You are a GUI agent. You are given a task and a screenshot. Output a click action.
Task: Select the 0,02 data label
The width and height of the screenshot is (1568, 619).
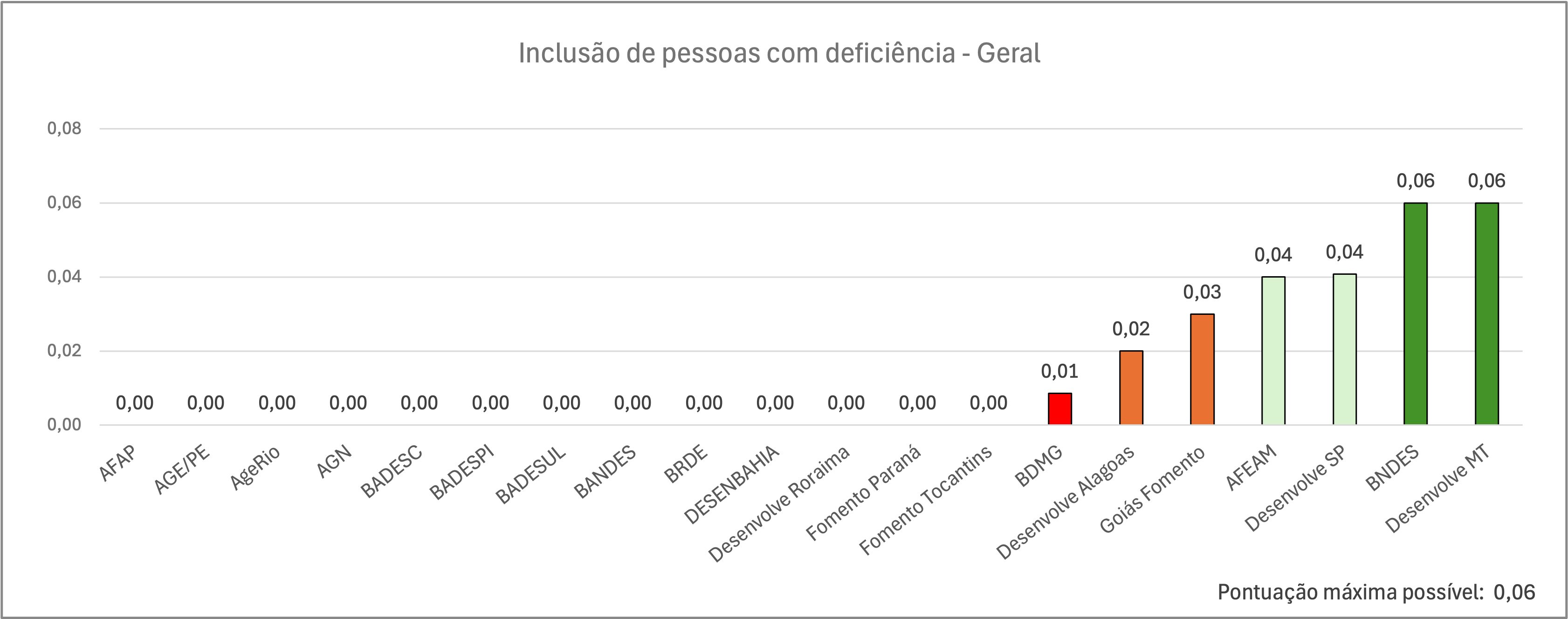[x=1131, y=329]
